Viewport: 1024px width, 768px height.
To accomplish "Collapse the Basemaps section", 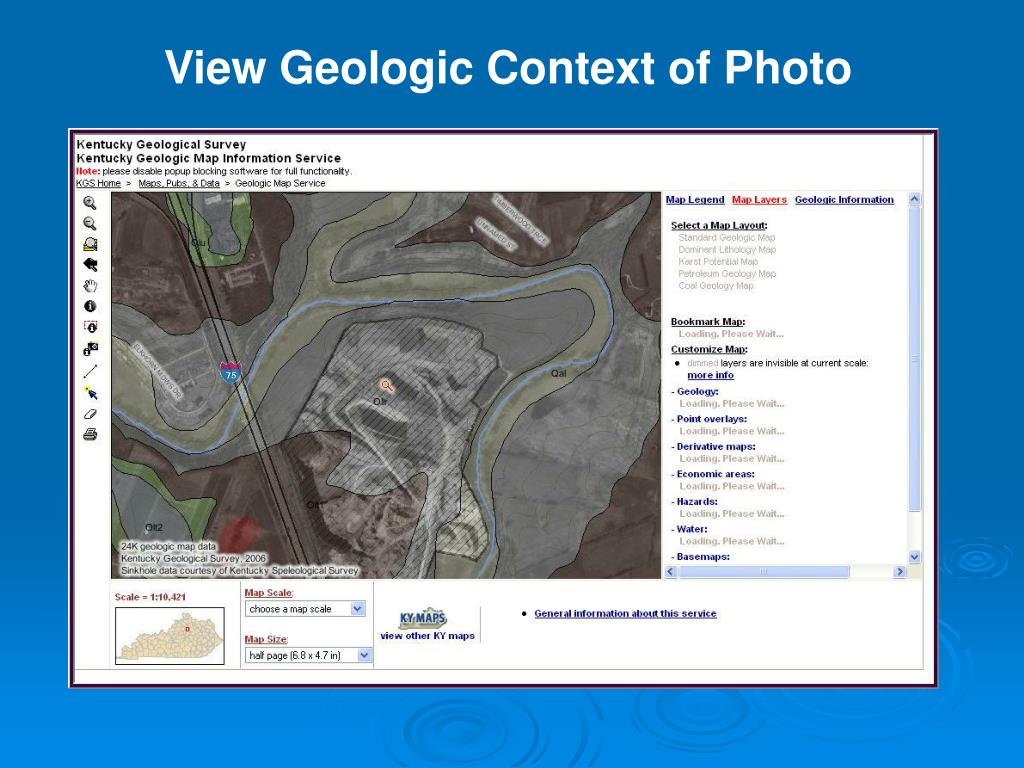I will click(701, 556).
